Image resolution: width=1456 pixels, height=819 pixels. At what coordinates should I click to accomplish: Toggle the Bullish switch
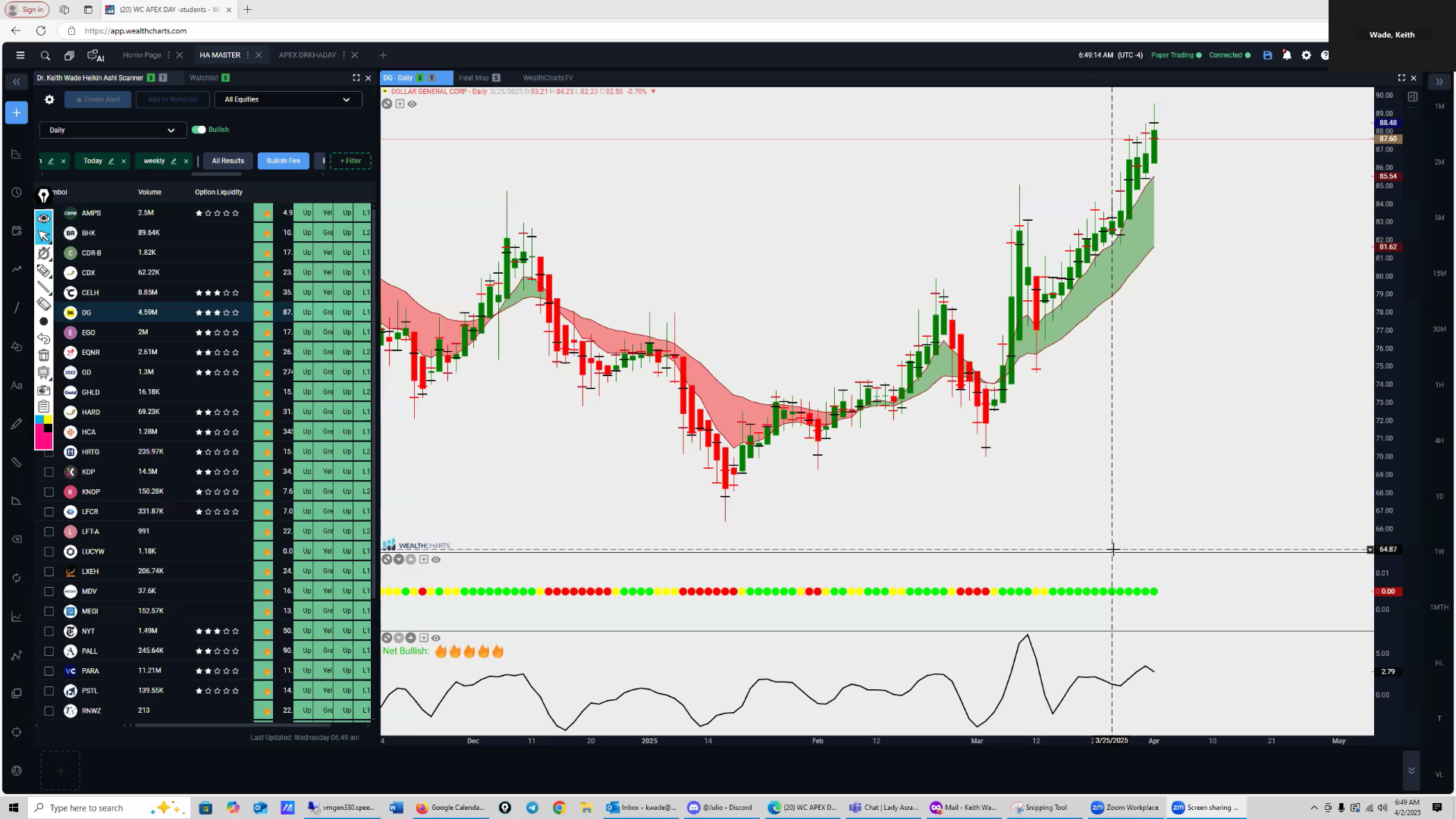(x=199, y=130)
